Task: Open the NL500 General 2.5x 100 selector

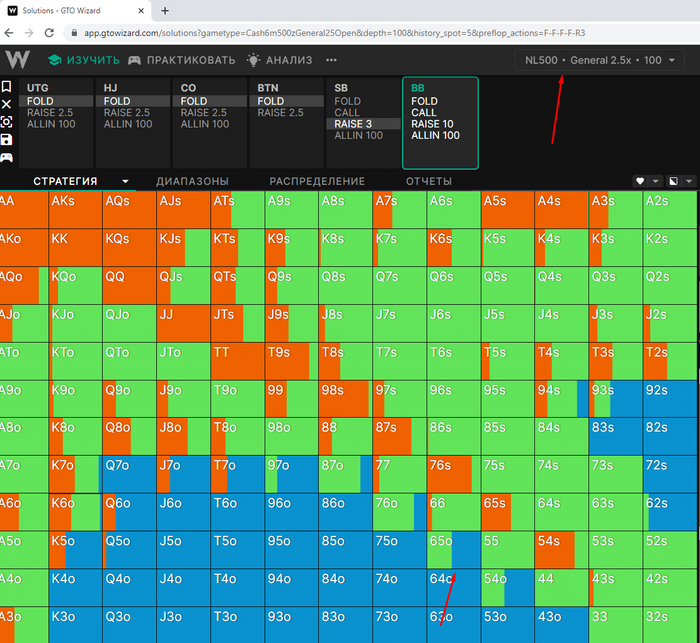Action: [x=600, y=60]
